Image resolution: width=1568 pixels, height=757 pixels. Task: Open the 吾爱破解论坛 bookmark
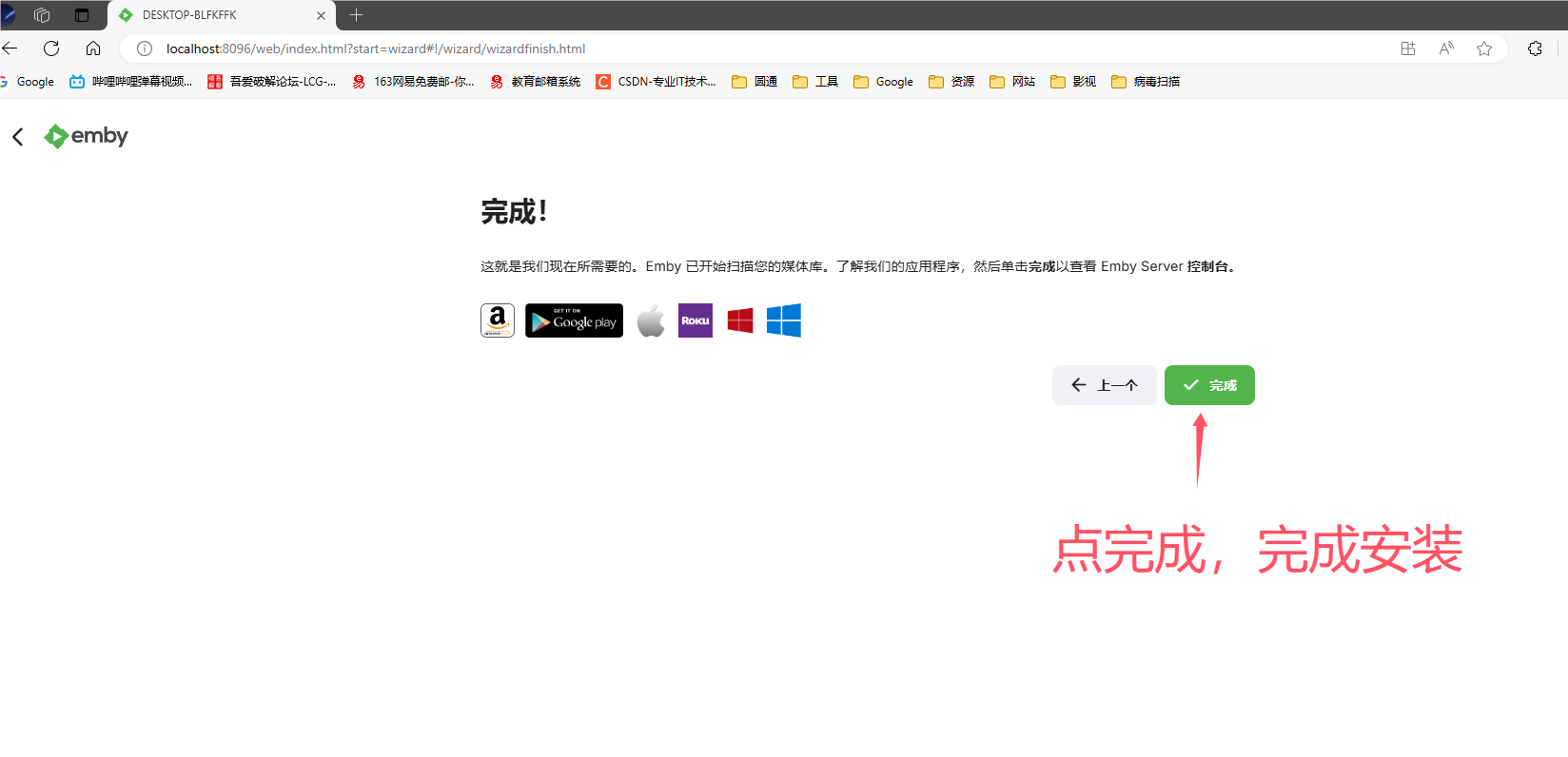click(x=272, y=82)
